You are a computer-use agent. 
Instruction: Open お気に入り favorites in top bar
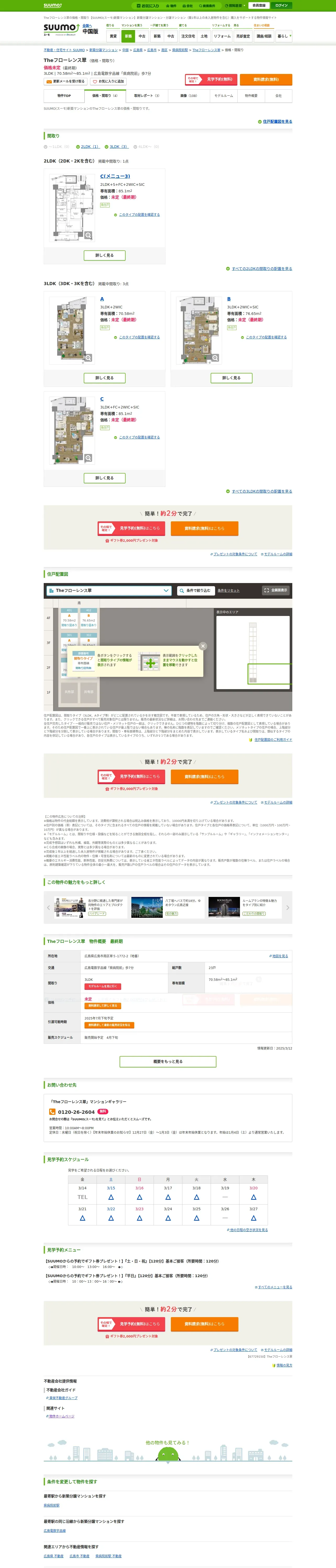tap(148, 5)
